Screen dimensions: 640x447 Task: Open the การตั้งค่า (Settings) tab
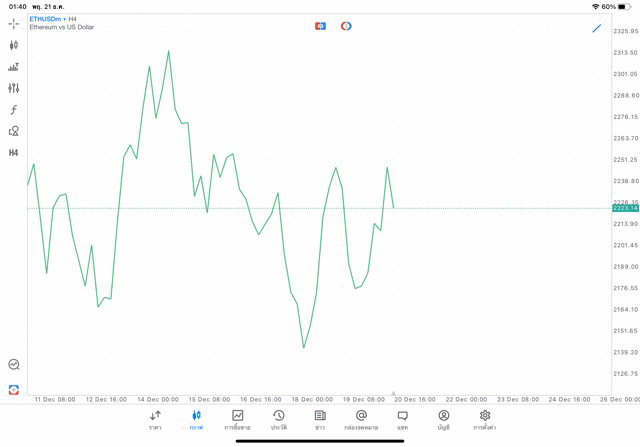tap(485, 420)
